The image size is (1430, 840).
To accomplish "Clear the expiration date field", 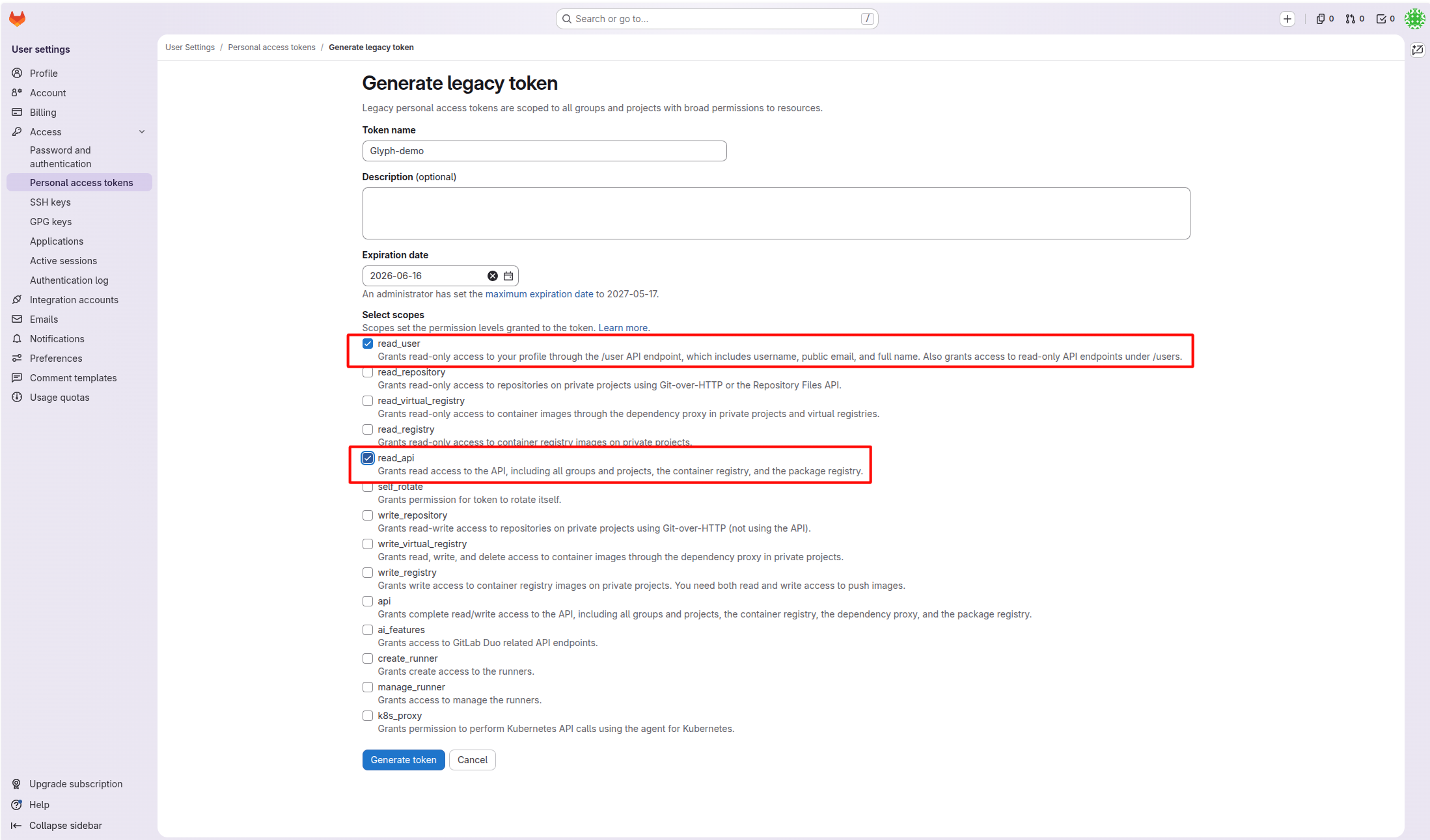I will click(x=493, y=276).
